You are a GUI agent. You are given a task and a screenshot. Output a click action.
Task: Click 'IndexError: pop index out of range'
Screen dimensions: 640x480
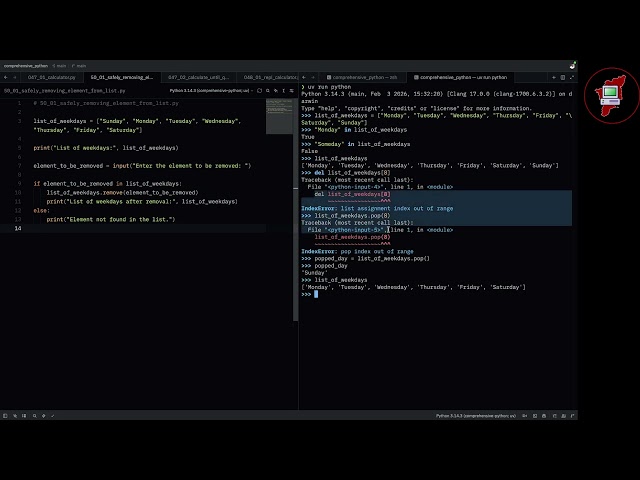tap(357, 251)
